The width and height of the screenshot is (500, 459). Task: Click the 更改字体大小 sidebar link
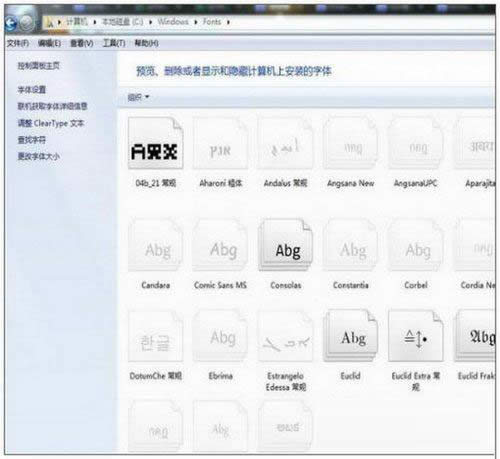39,156
